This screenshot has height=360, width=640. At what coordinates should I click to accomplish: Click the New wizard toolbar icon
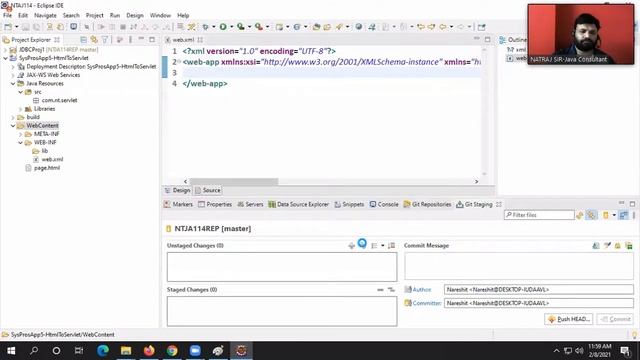8,27
